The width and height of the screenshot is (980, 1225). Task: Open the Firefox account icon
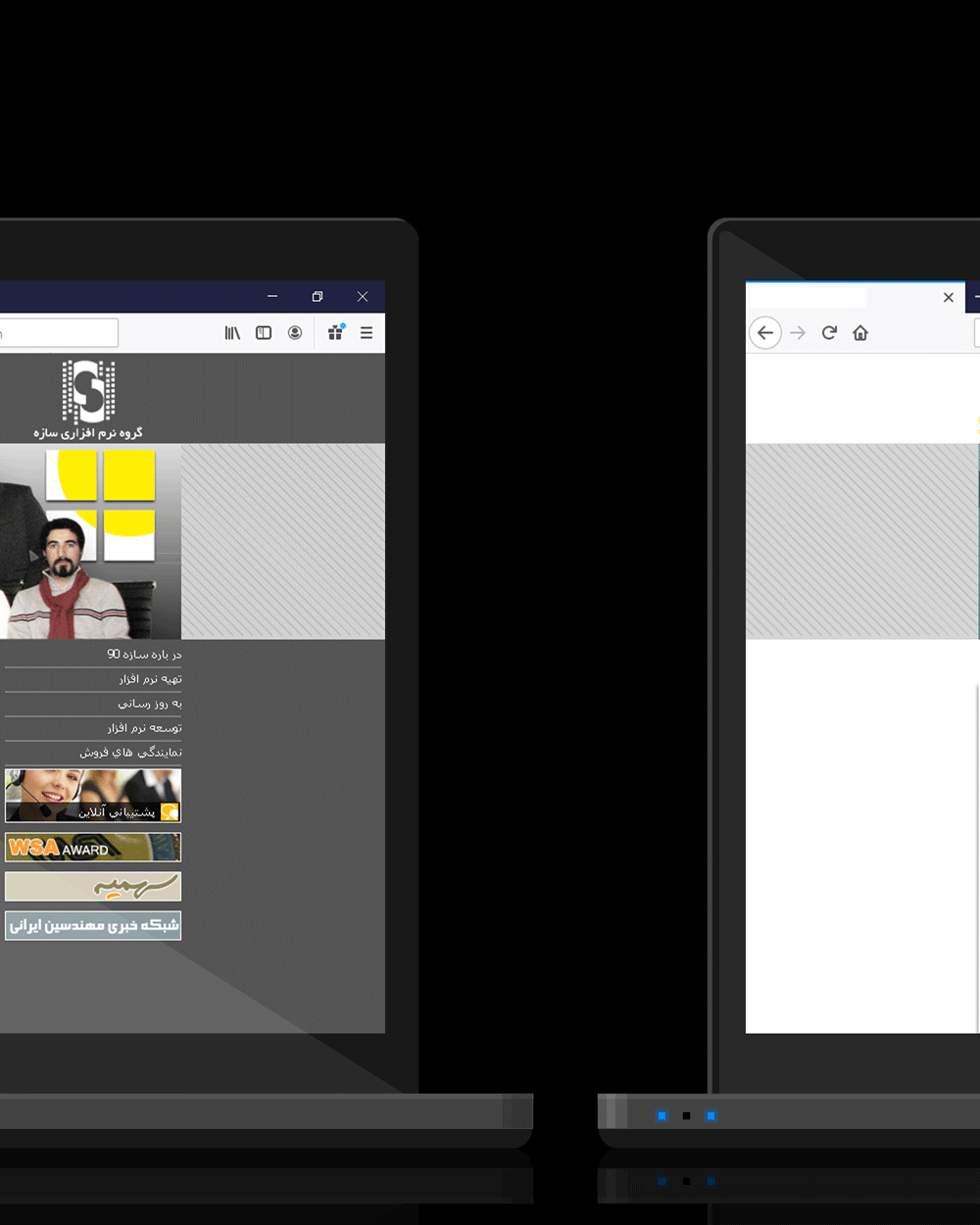[295, 333]
